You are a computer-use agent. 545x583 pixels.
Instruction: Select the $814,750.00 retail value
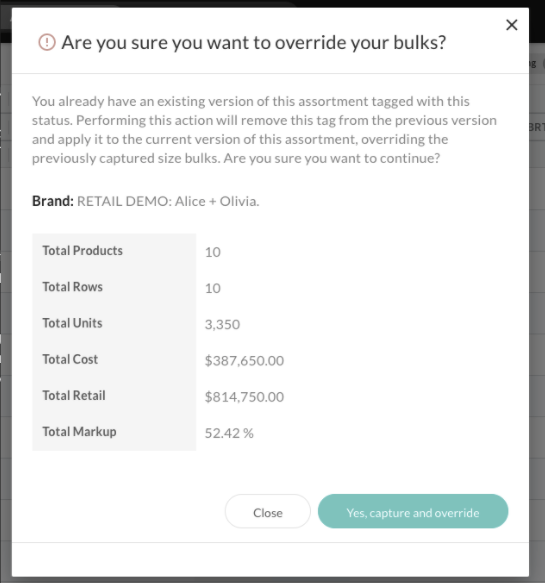244,397
